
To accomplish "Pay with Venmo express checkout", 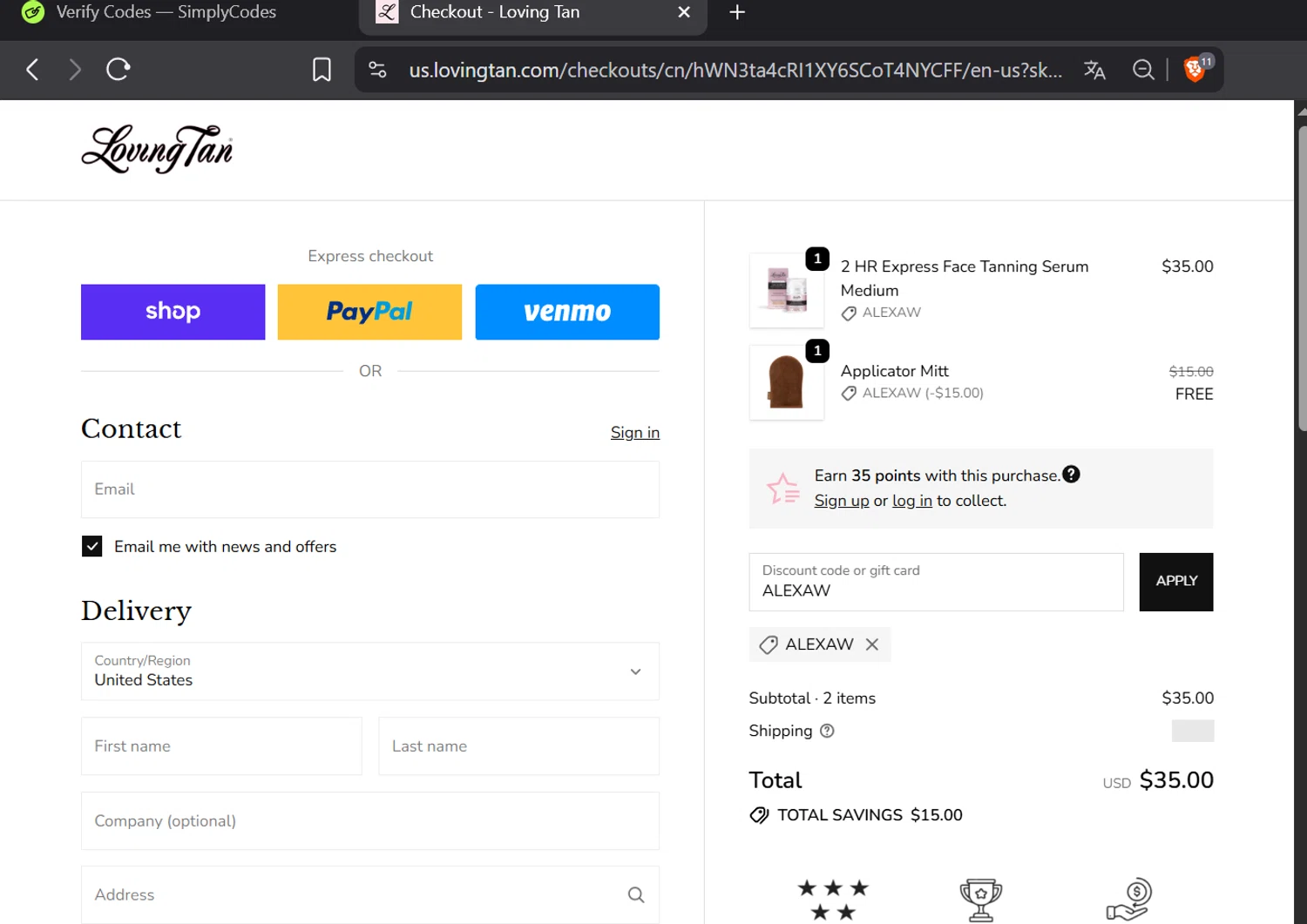I will [x=567, y=312].
